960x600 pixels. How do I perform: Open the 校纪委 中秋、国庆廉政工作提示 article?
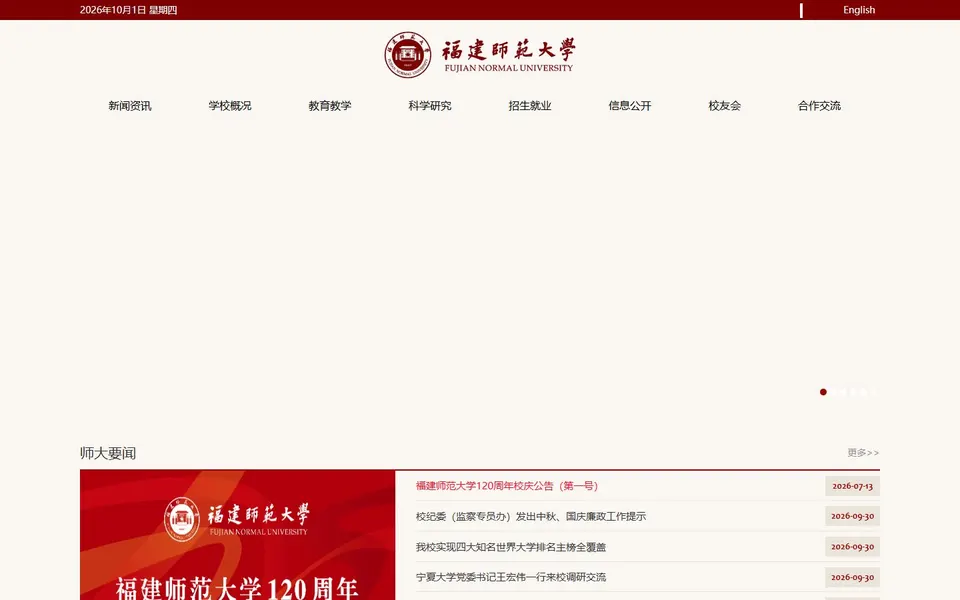531,517
